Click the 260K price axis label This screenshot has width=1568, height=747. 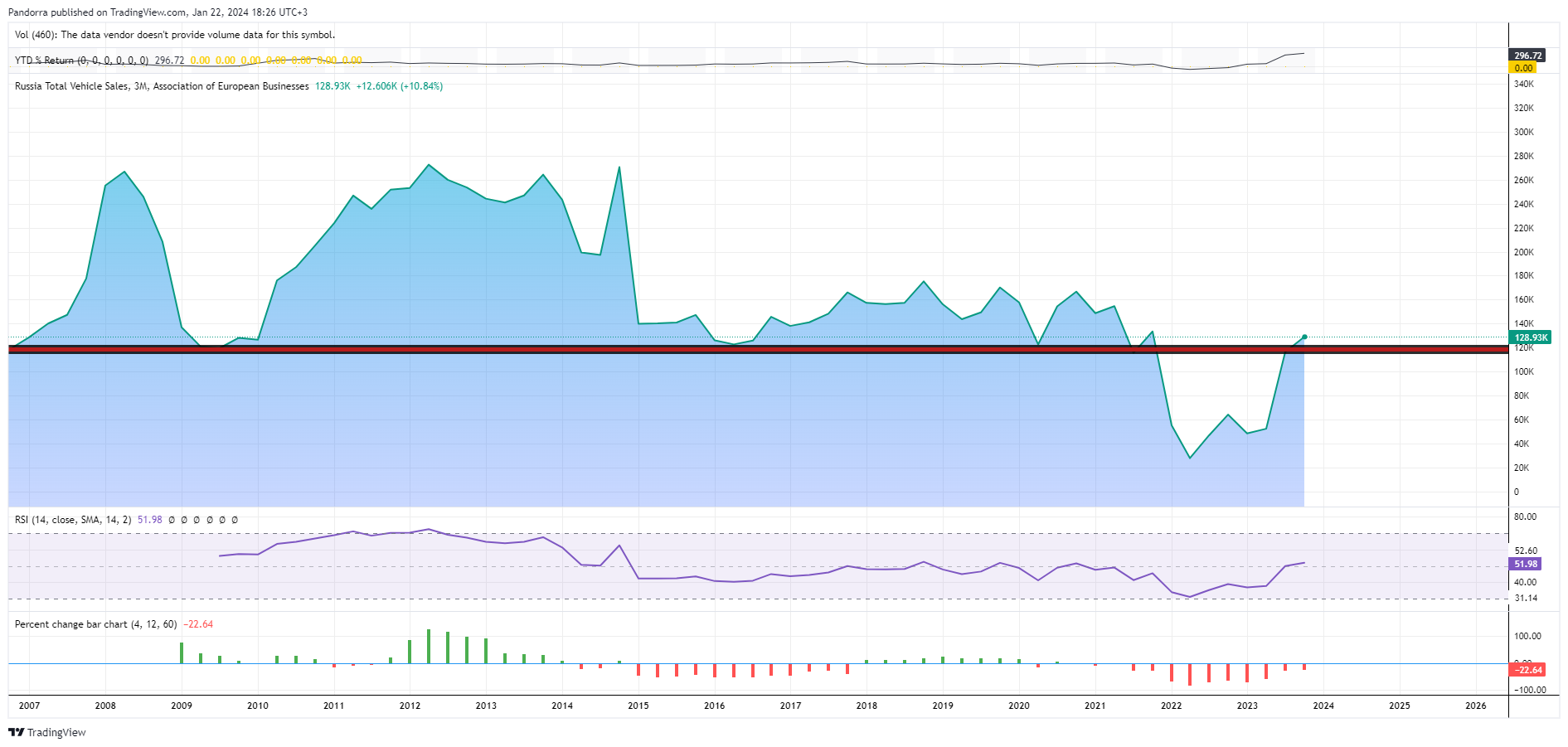point(1524,180)
